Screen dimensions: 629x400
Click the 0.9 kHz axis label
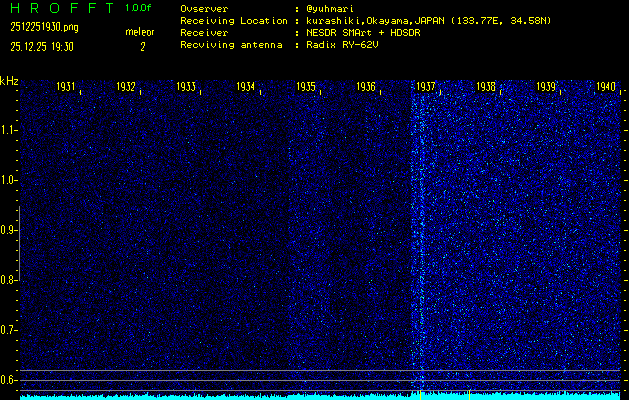[7, 230]
